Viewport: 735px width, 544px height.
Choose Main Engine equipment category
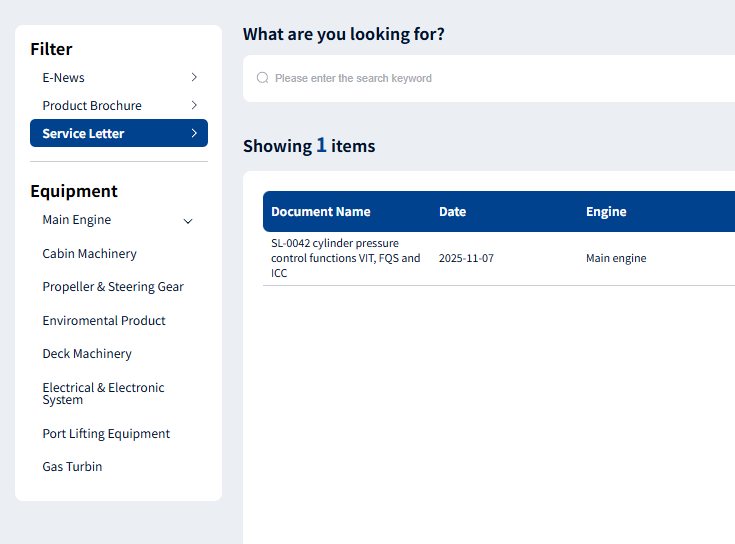[76, 220]
